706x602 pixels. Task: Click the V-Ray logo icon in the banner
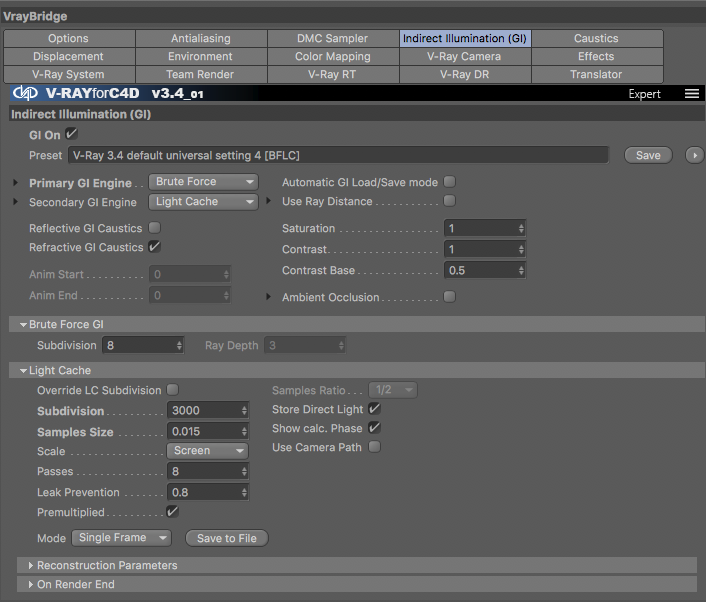25,93
